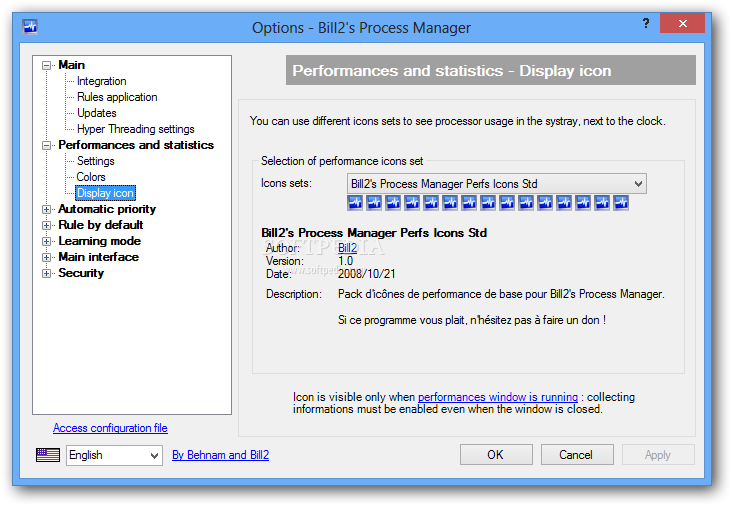Viewport: 732px width, 506px height.
Task: Expand the Security tree node
Action: coord(46,274)
